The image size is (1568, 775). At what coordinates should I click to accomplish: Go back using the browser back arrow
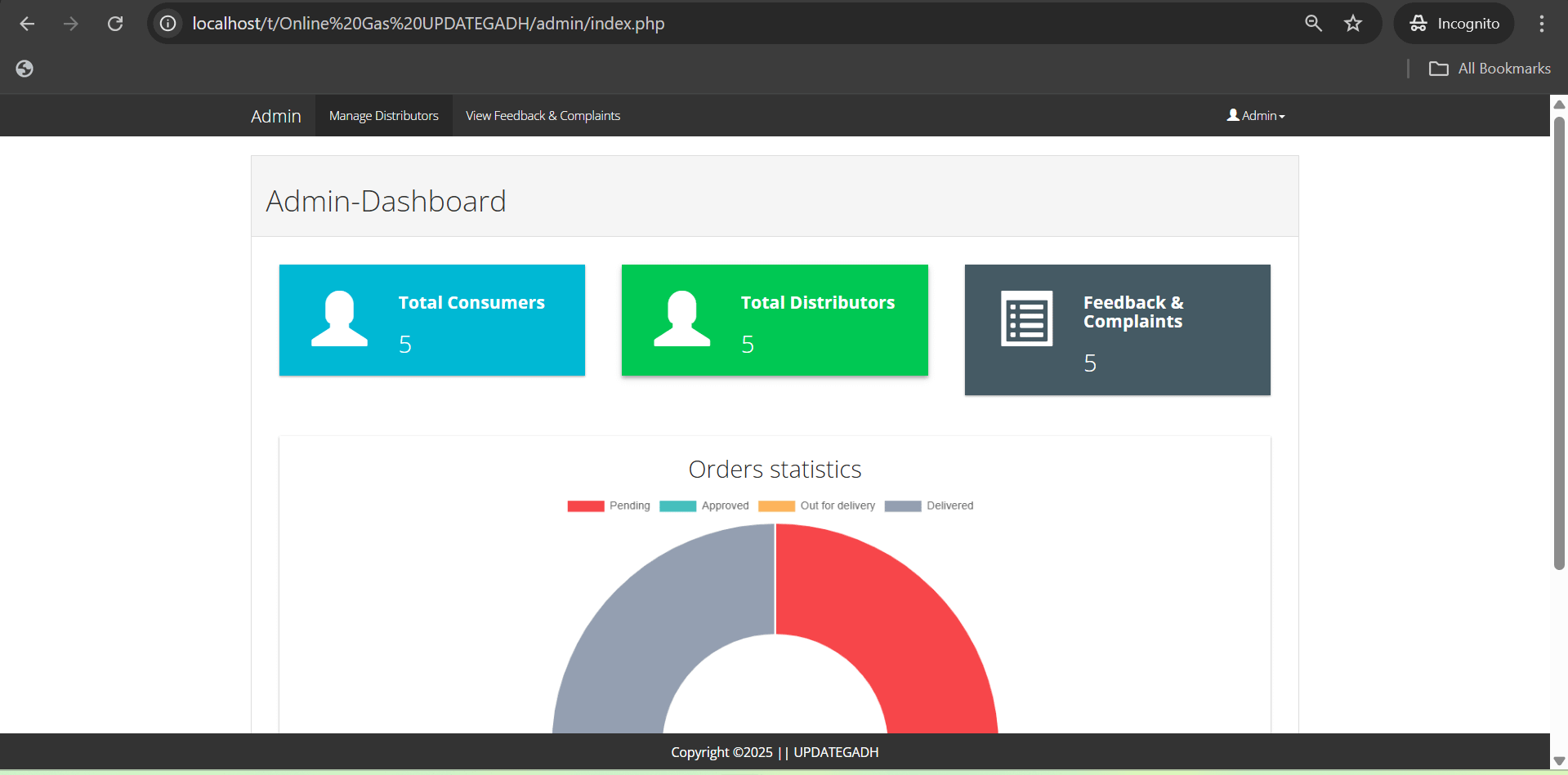point(27,24)
